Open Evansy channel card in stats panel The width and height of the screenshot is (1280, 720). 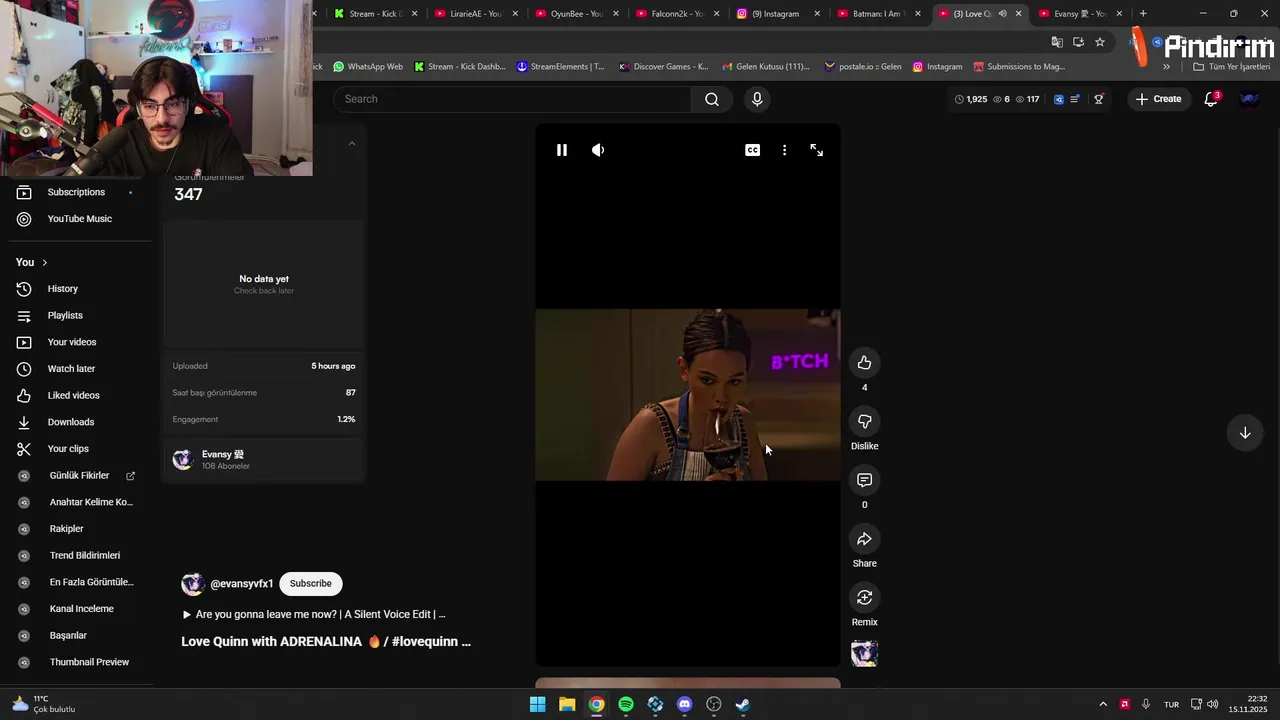click(x=264, y=460)
